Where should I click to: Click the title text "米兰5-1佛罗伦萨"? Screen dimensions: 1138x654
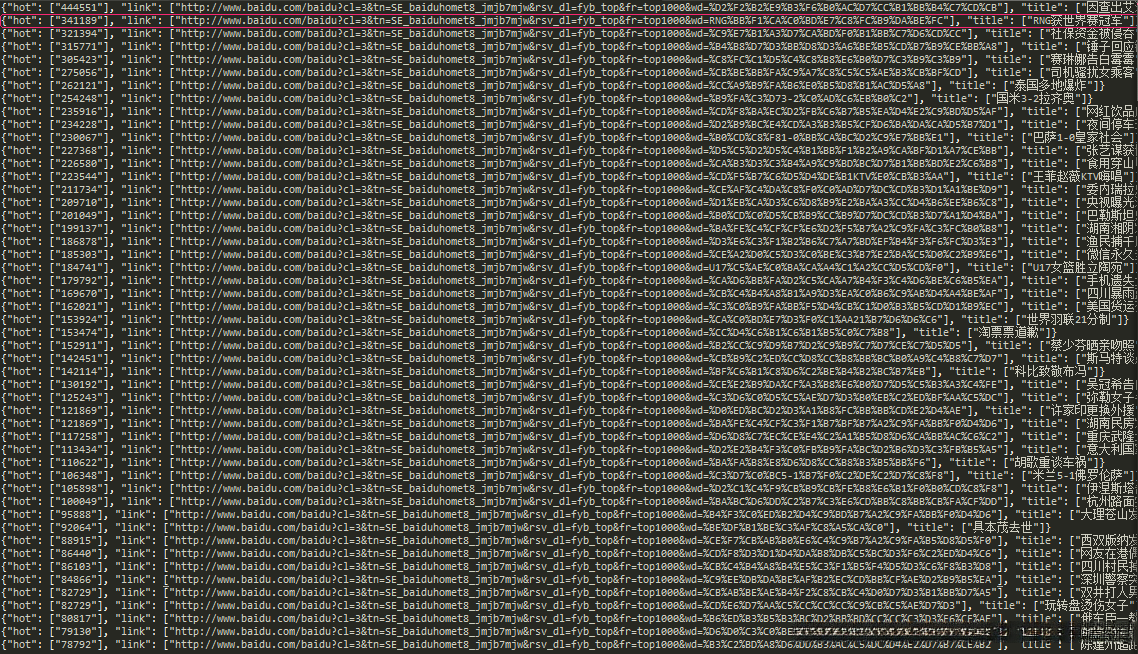point(1080,475)
